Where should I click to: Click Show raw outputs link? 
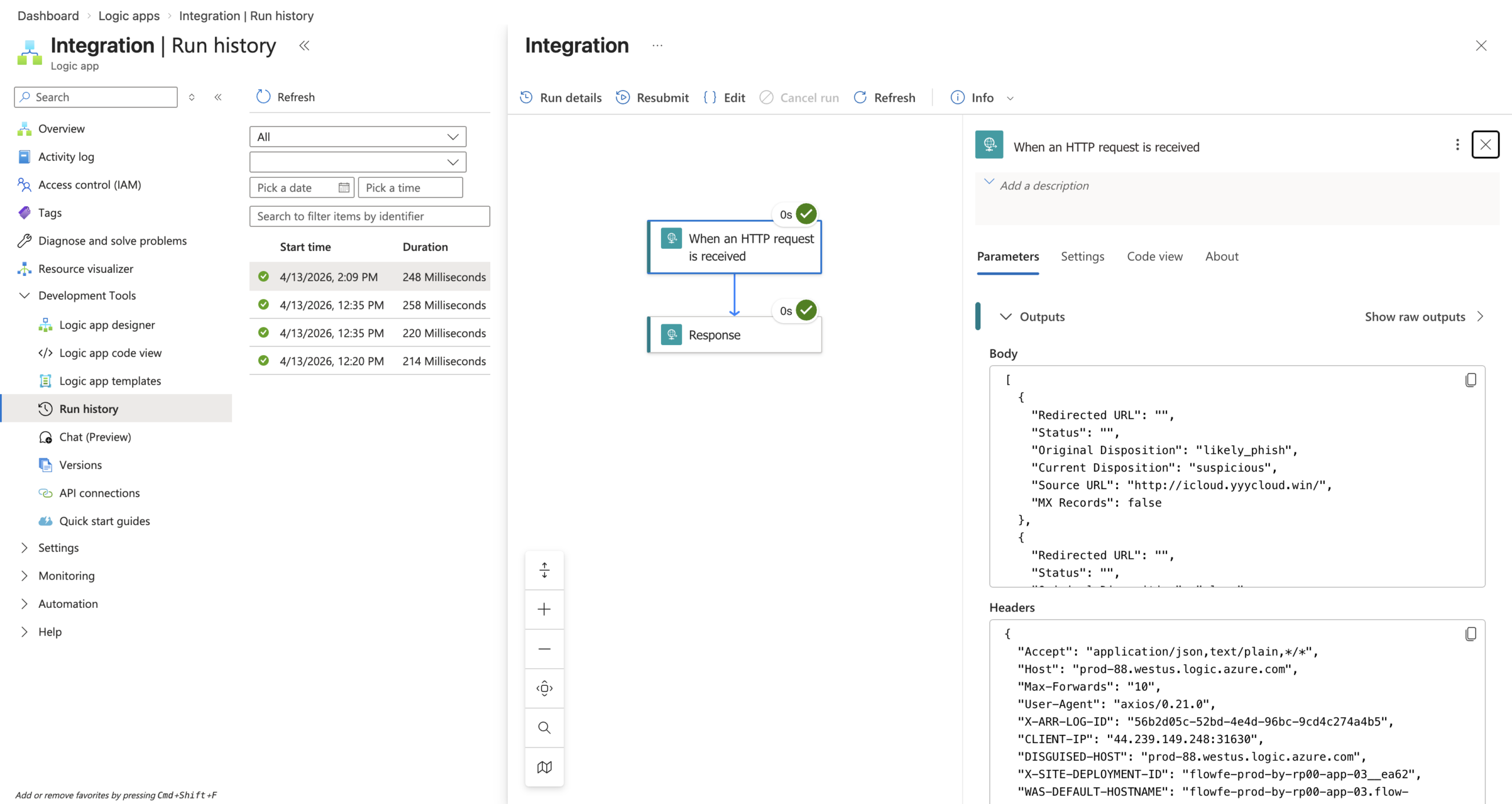[1415, 317]
